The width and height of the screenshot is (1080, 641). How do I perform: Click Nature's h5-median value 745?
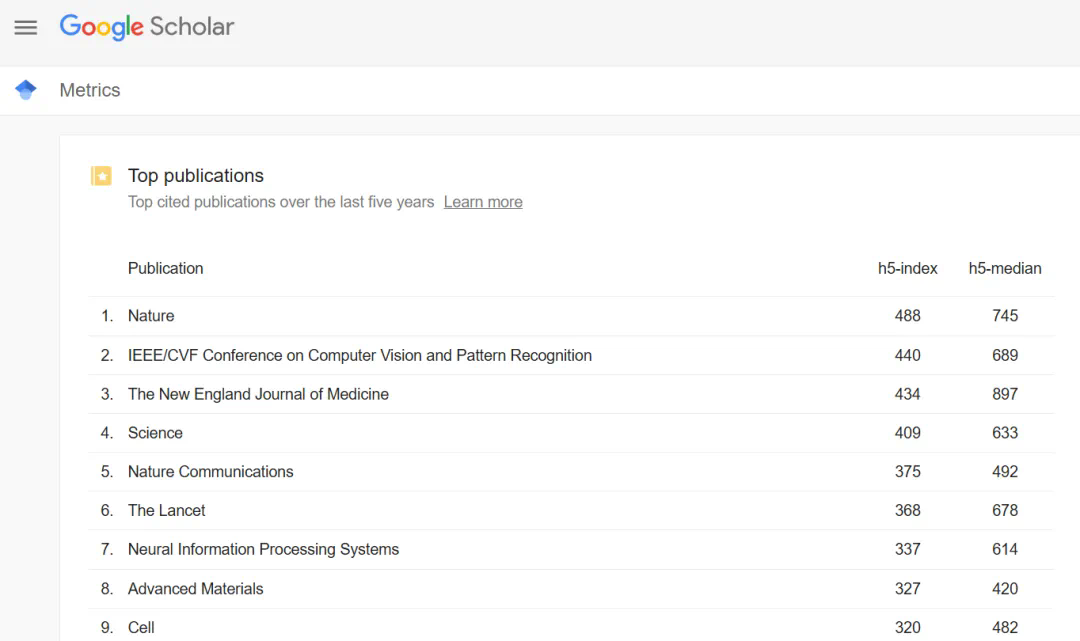1004,316
